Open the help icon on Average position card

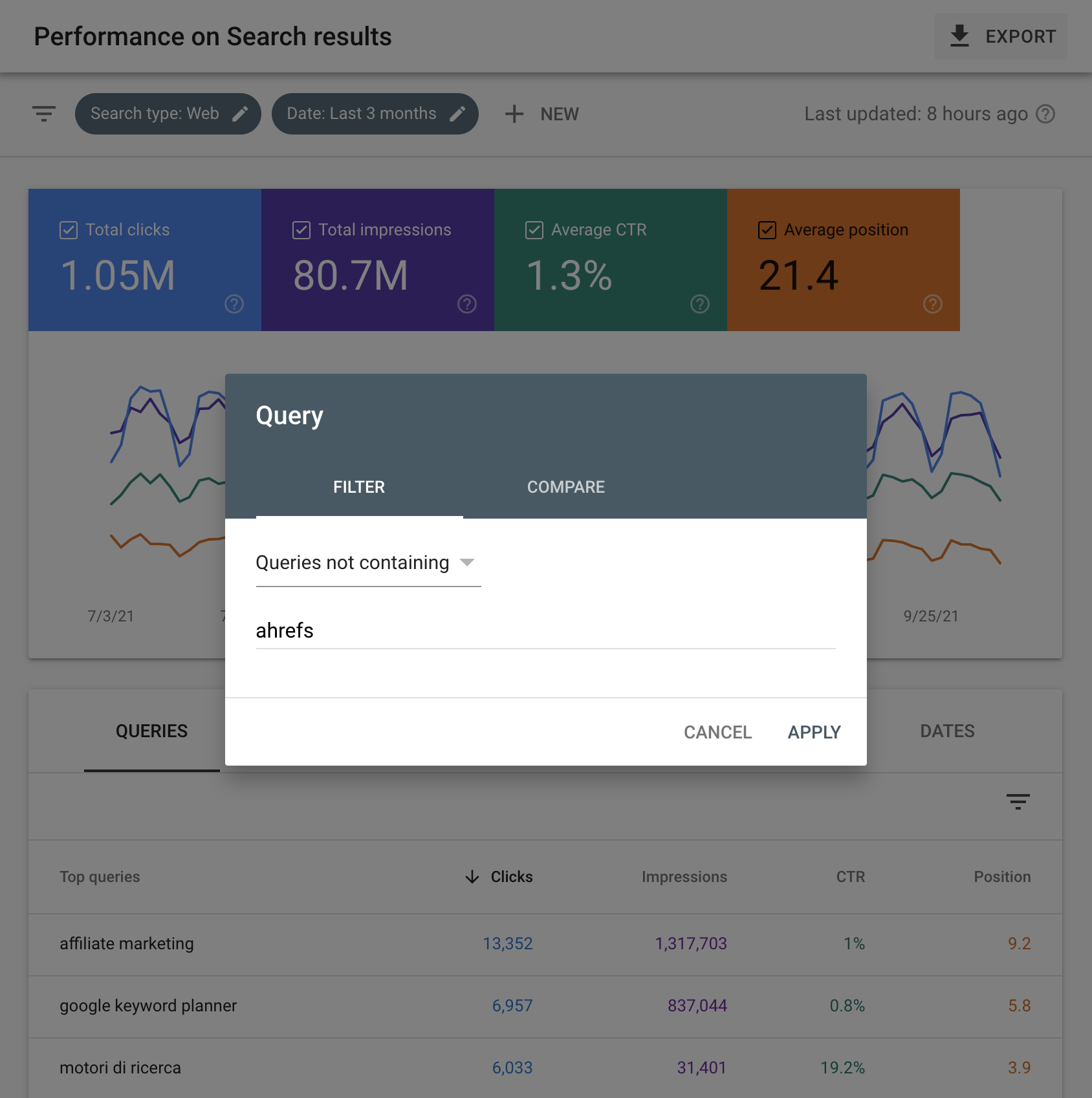[932, 304]
